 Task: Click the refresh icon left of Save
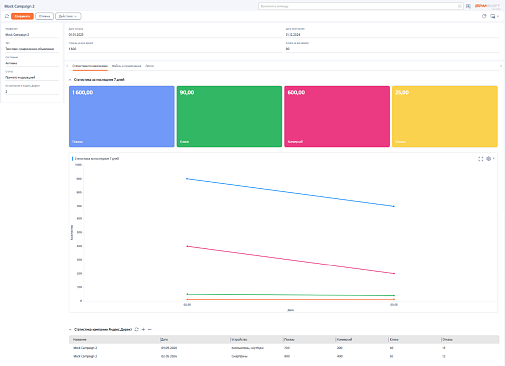[x=7, y=16]
